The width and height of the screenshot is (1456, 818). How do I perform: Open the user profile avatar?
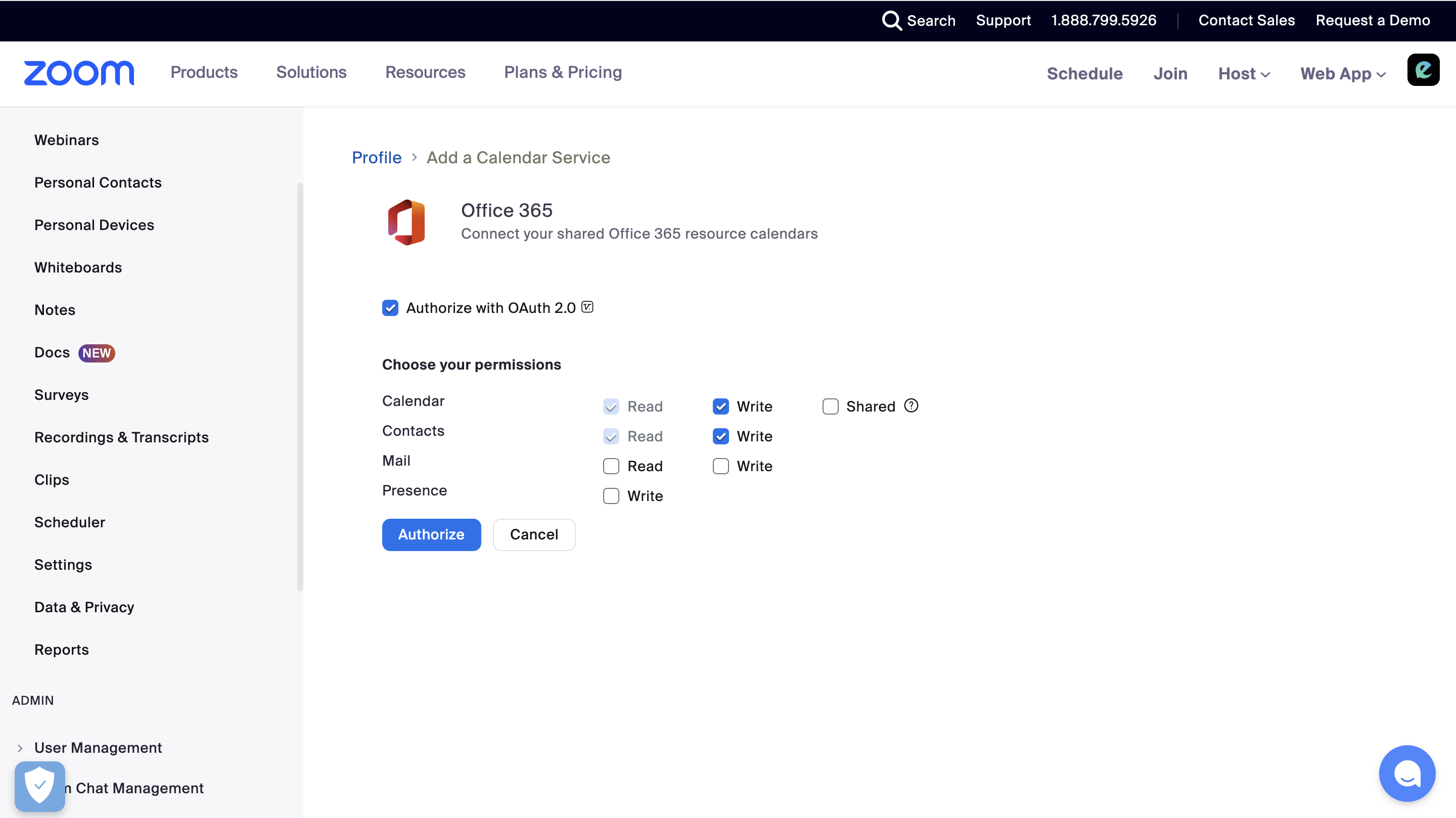tap(1423, 70)
